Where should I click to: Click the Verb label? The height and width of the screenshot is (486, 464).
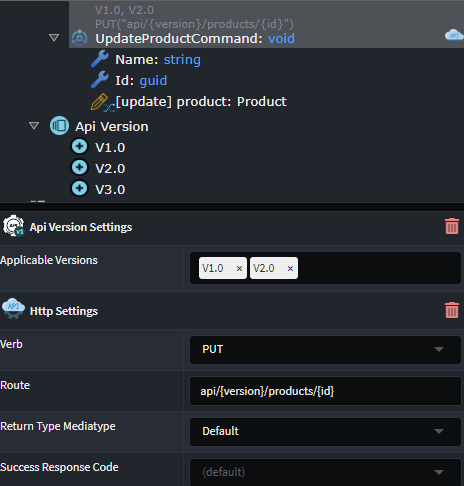(x=11, y=344)
